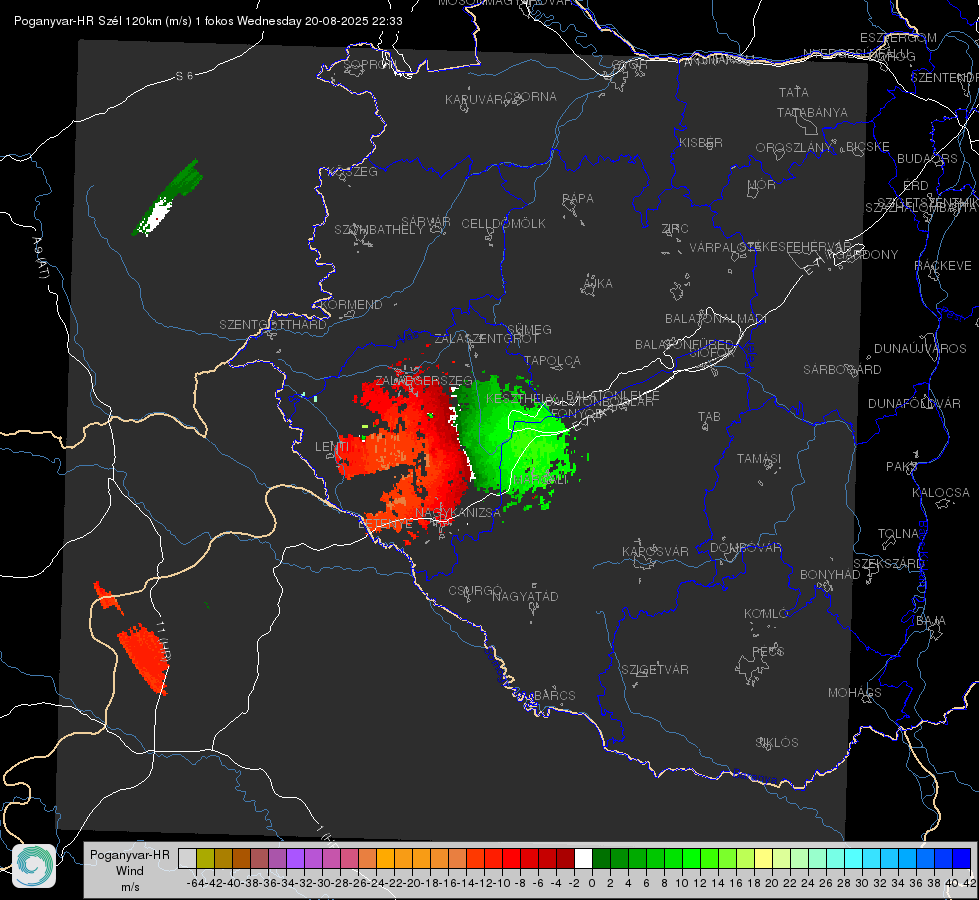Screen dimensions: 979x900
Task: Click the CSURGÓ town label
Action: pyautogui.click(x=475, y=591)
